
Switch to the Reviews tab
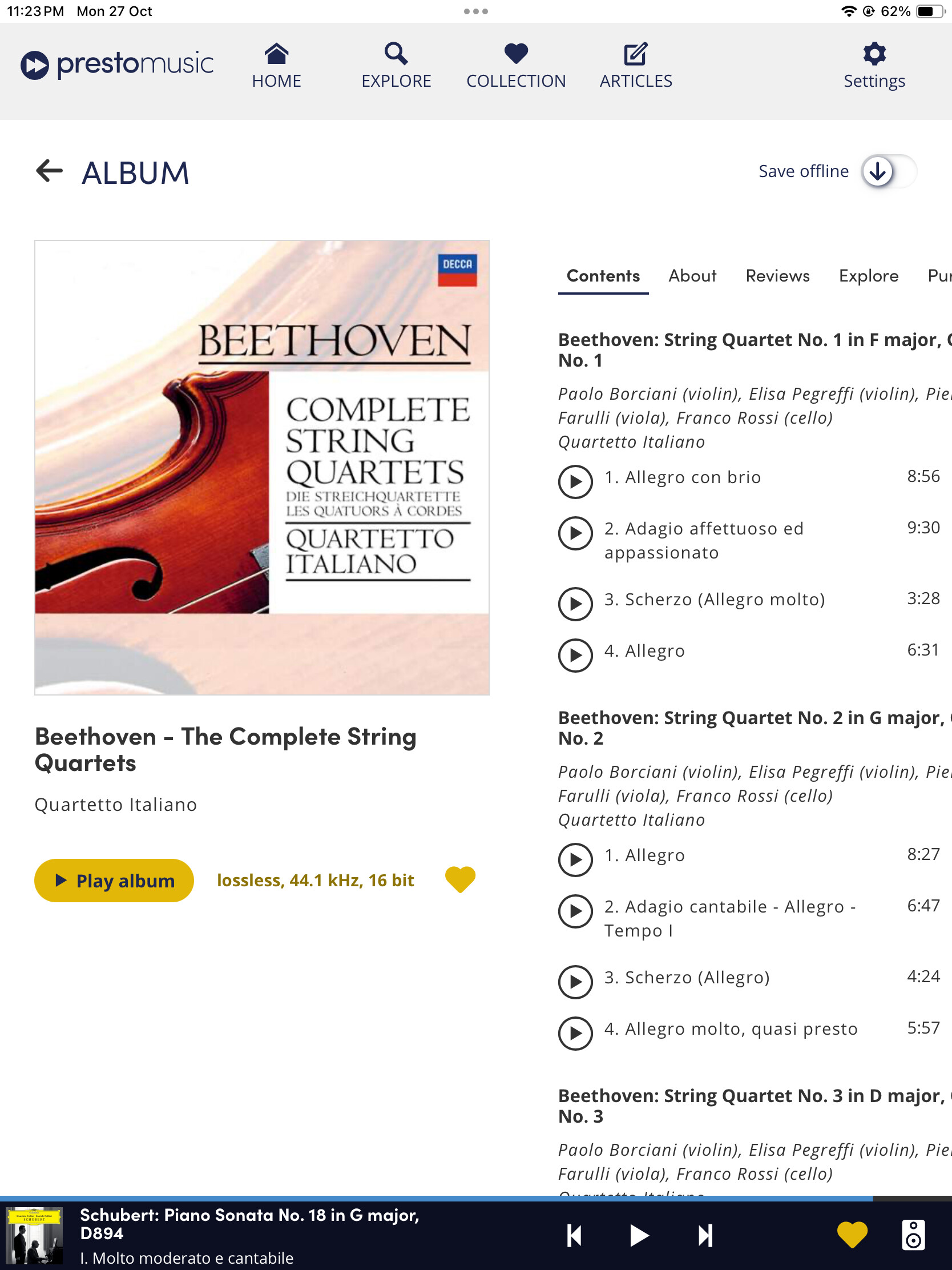[x=777, y=276]
